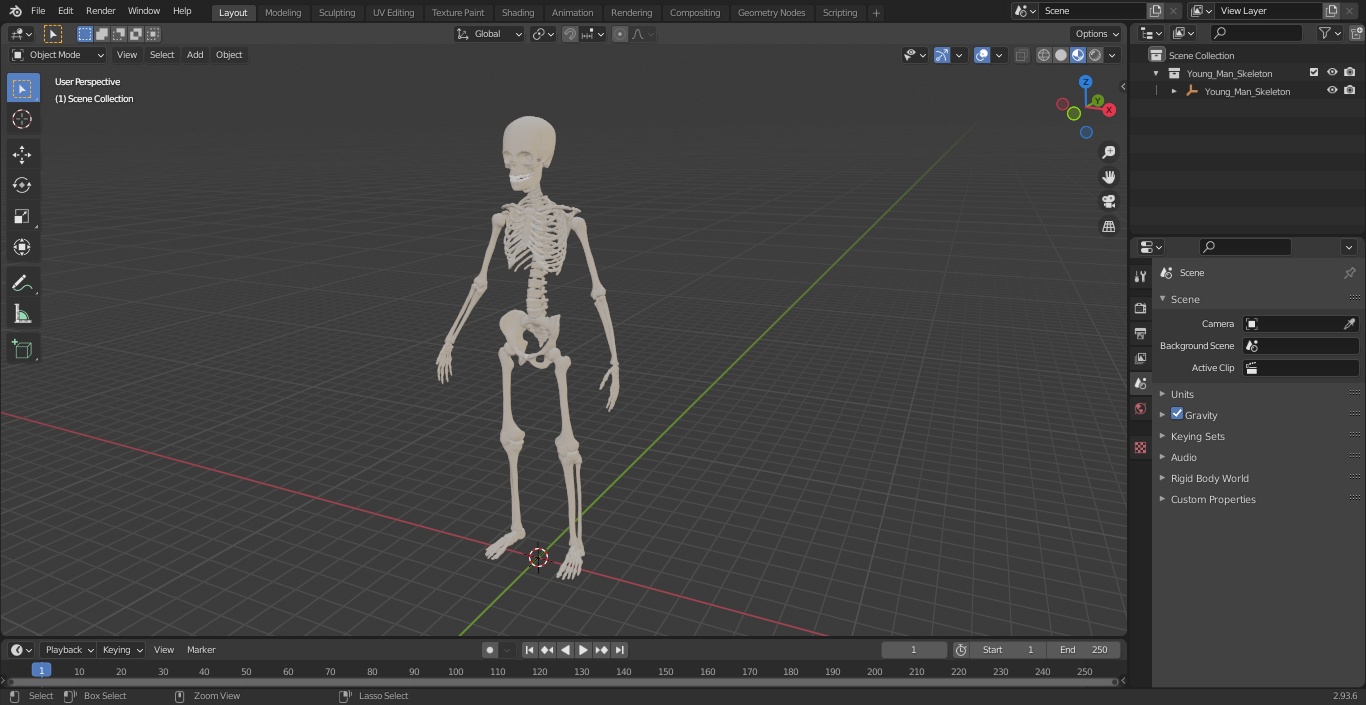Jump to timeline end
Viewport: 1366px width, 705px height.
(619, 650)
